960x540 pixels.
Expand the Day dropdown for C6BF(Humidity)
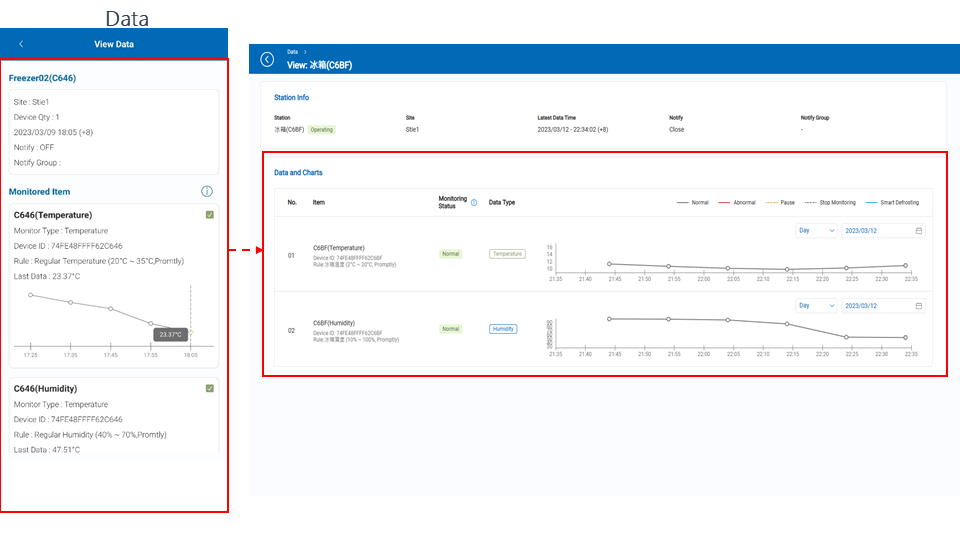pyautogui.click(x=816, y=305)
